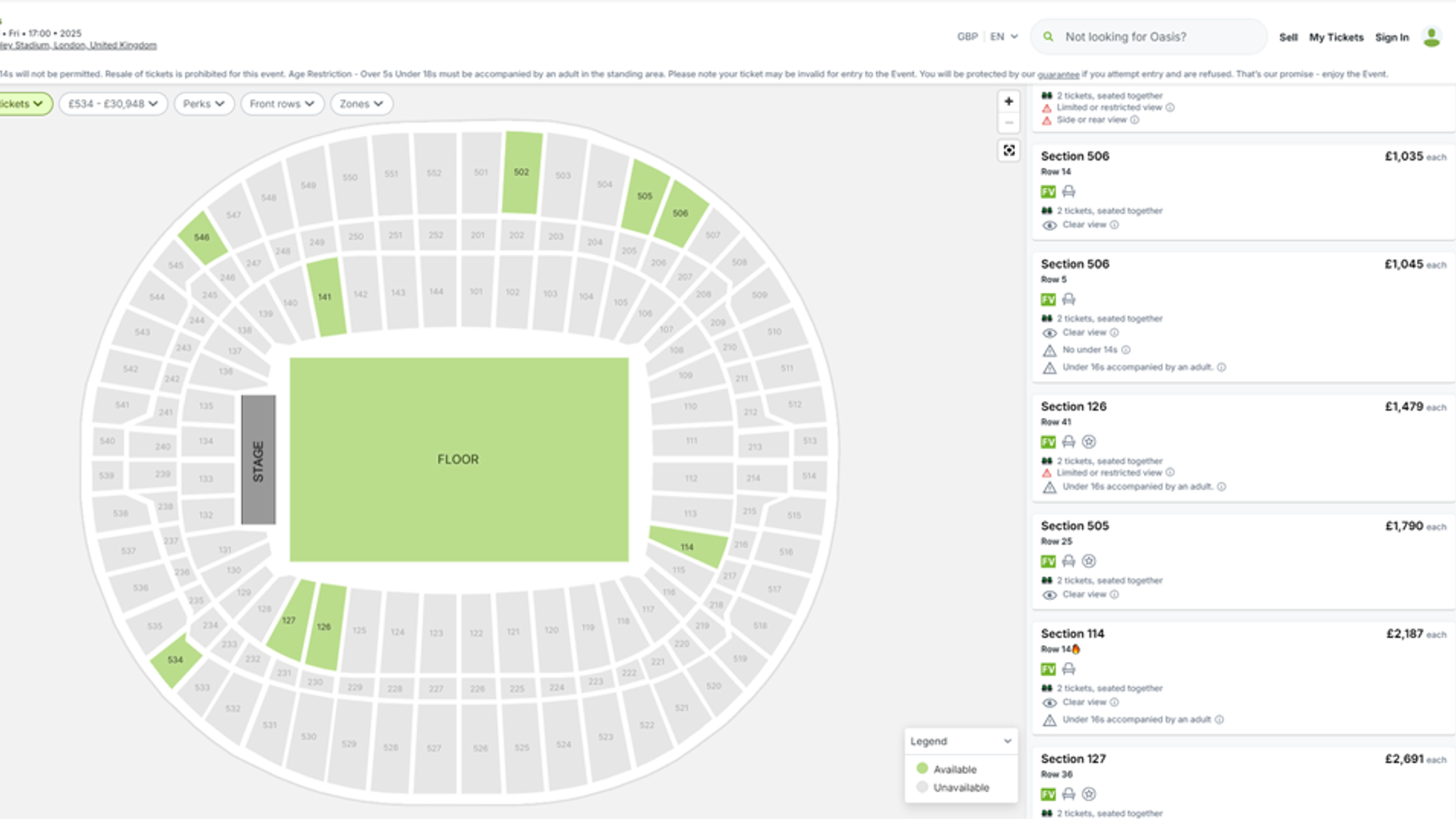The width and height of the screenshot is (1456, 819).
Task: Collapse the Legend panel
Action: pos(1007,741)
